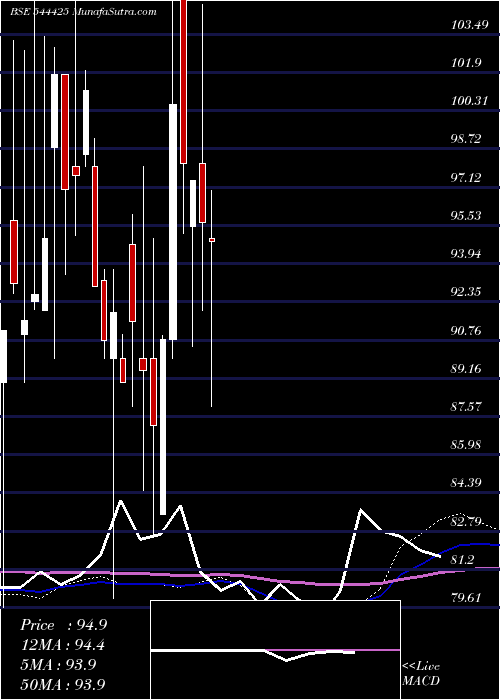Click the 103.49 price axis label
This screenshot has width=500, height=700.
pos(469,25)
